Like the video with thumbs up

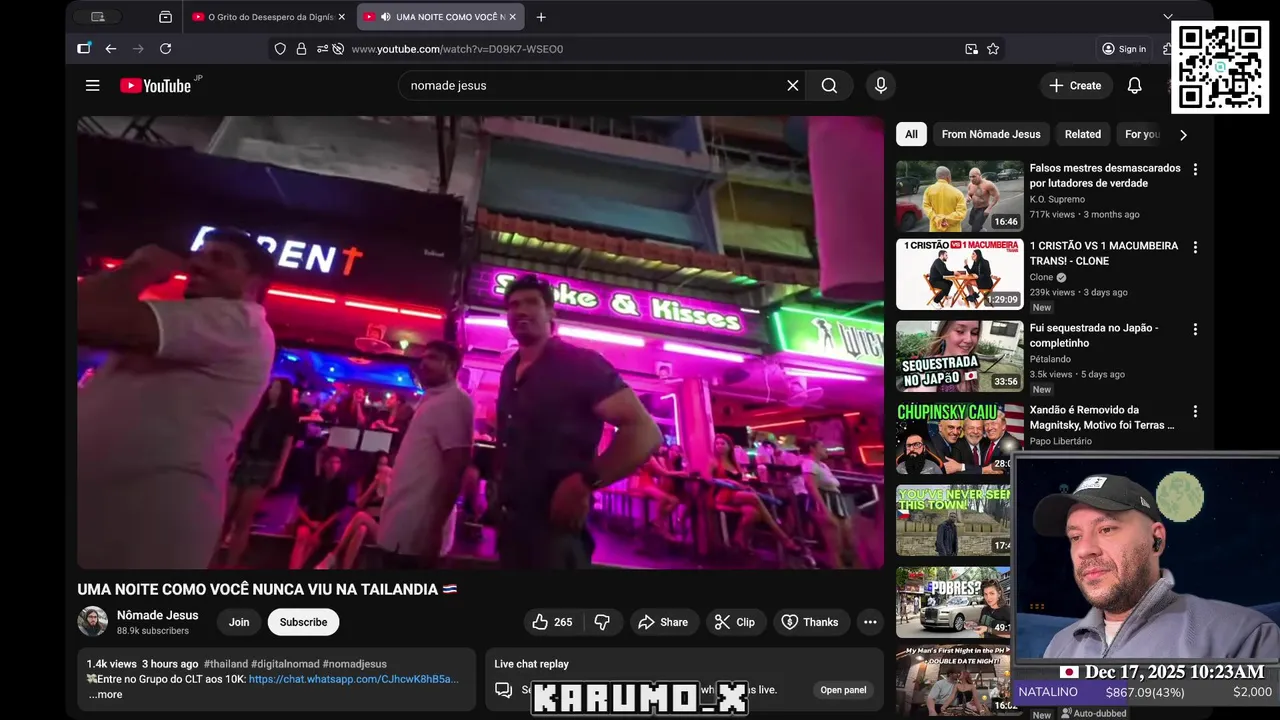(x=551, y=622)
